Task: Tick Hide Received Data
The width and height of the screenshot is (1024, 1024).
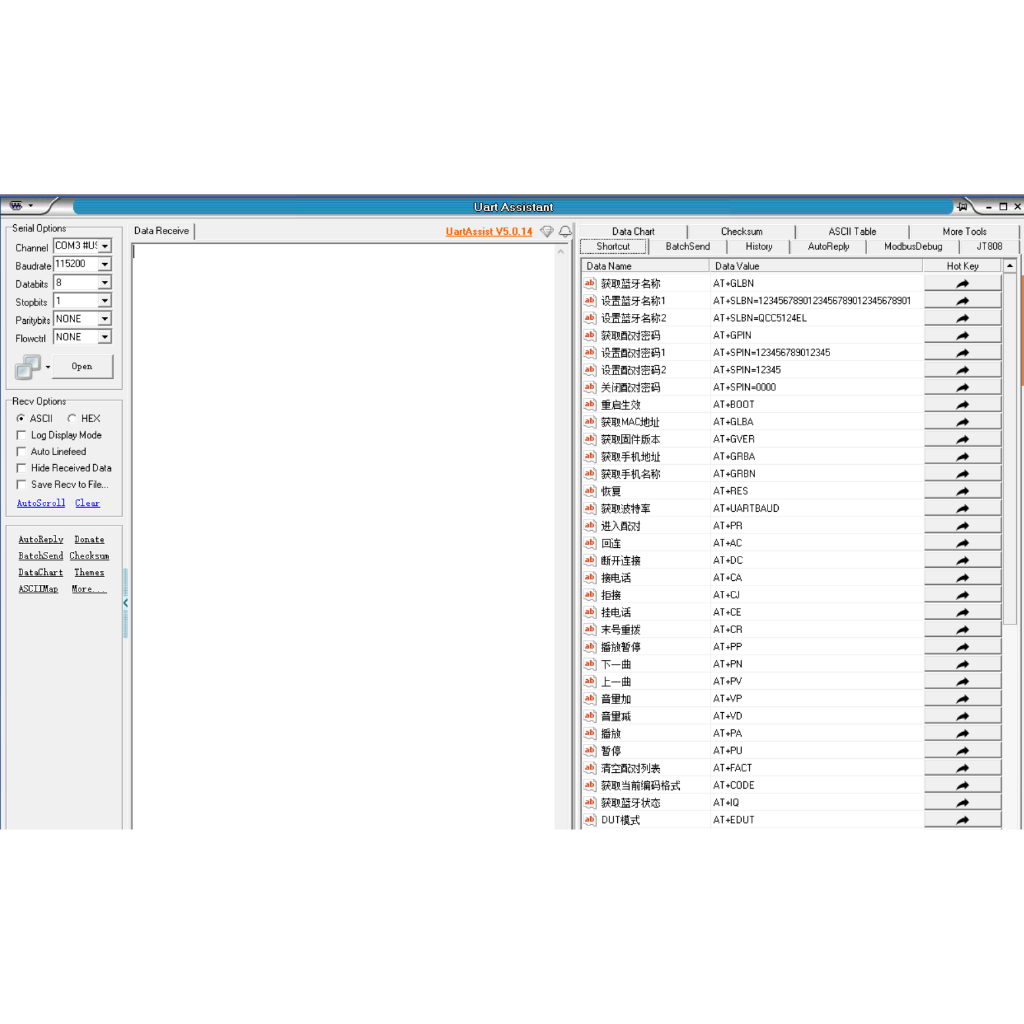Action: pyautogui.click(x=22, y=468)
